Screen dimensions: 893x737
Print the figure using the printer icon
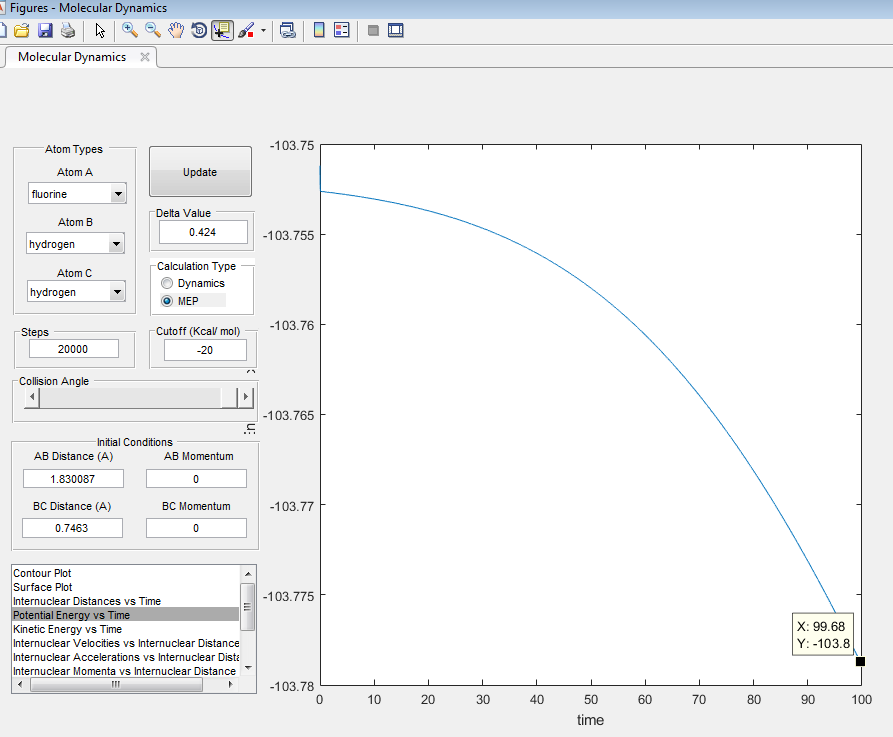coord(66,31)
